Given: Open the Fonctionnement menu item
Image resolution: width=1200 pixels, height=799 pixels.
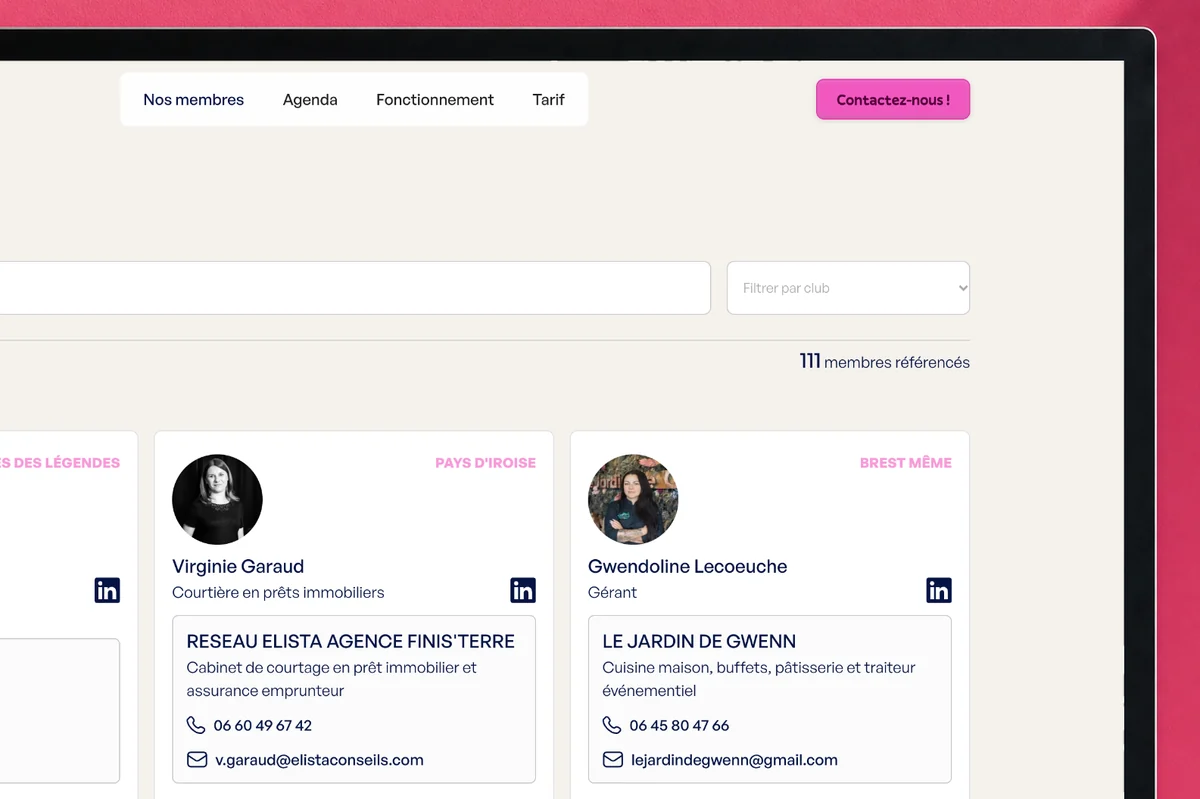Looking at the screenshot, I should 435,100.
